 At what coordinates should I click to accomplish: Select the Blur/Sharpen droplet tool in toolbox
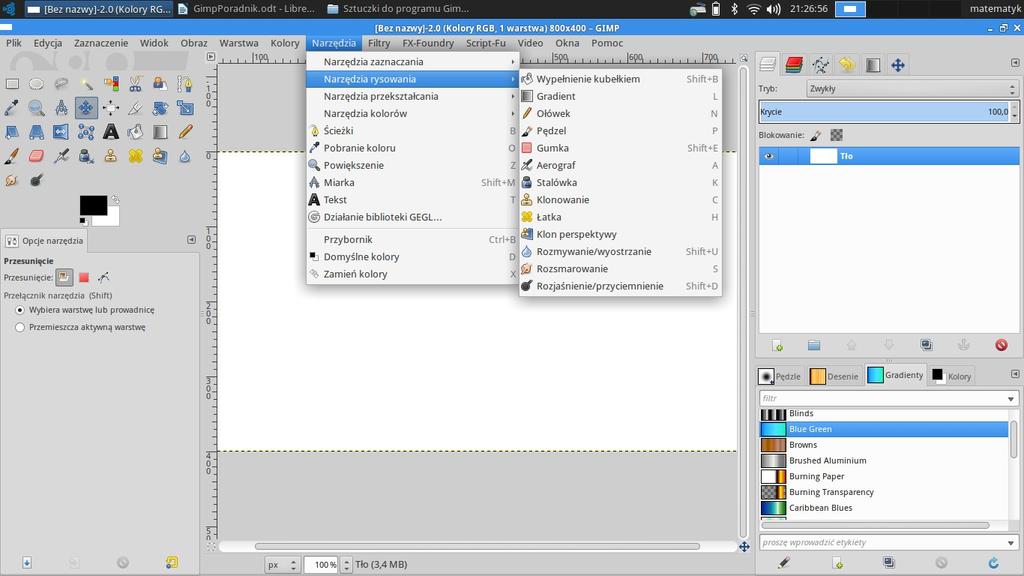[x=185, y=156]
